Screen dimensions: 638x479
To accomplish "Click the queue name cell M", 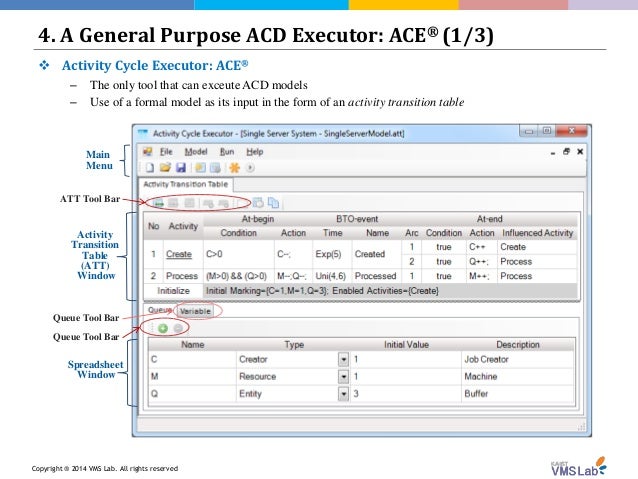I will (x=192, y=377).
